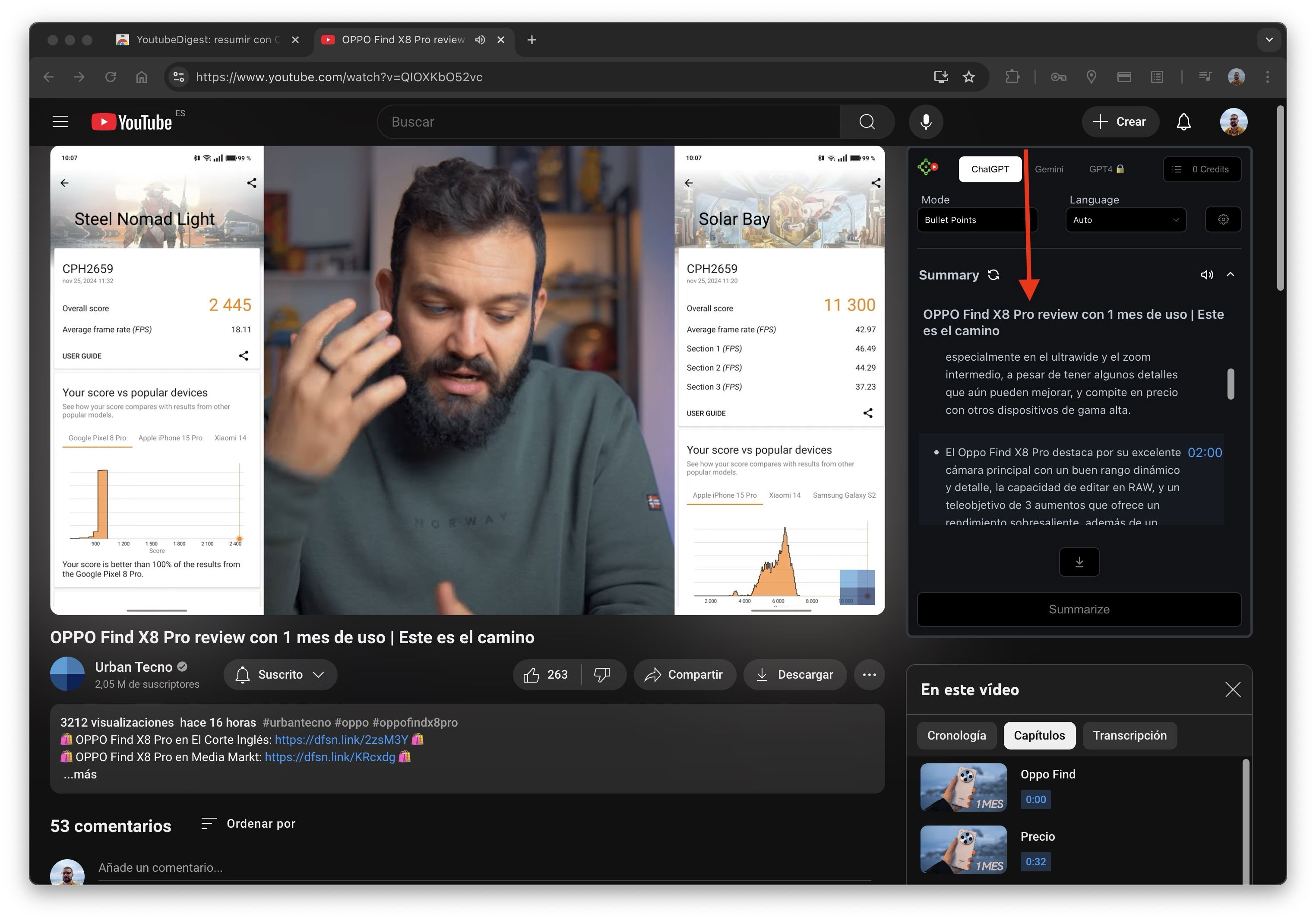Click the Urban Tecno channel avatar
This screenshot has height=921, width=1316.
click(x=68, y=674)
